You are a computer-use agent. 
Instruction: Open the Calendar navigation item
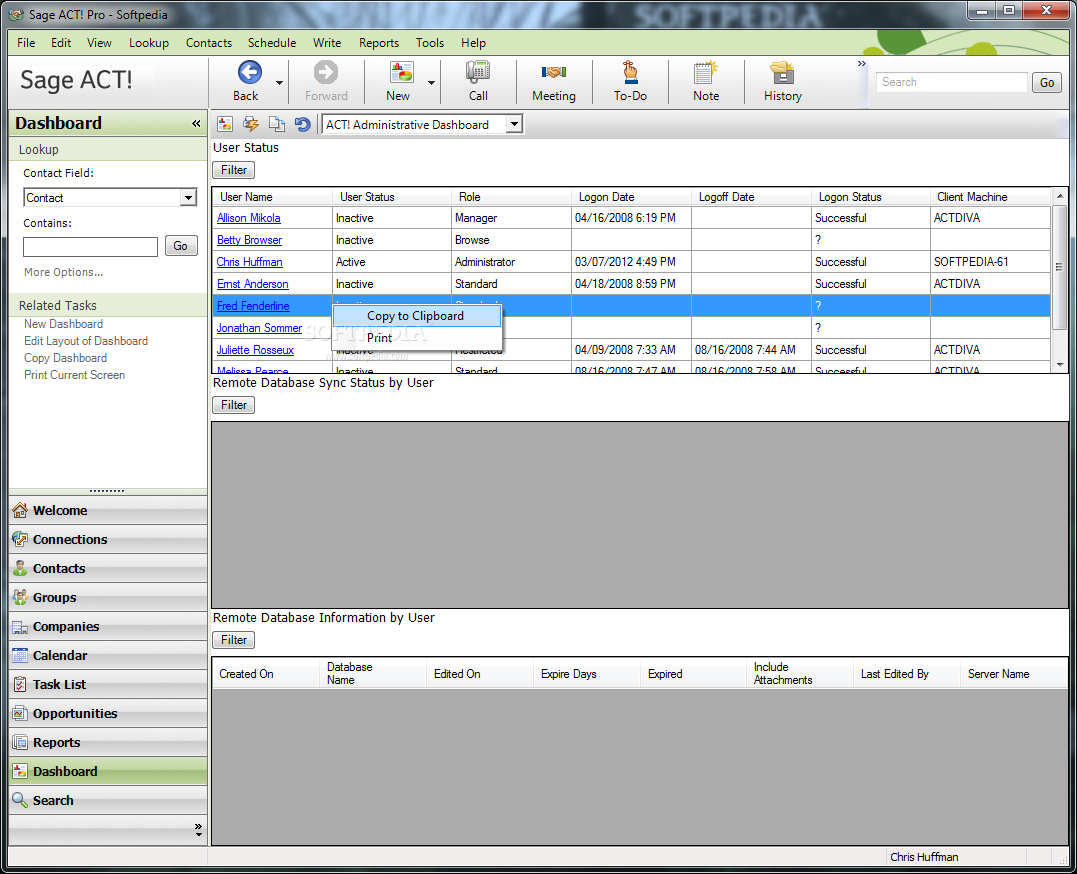[x=108, y=656]
